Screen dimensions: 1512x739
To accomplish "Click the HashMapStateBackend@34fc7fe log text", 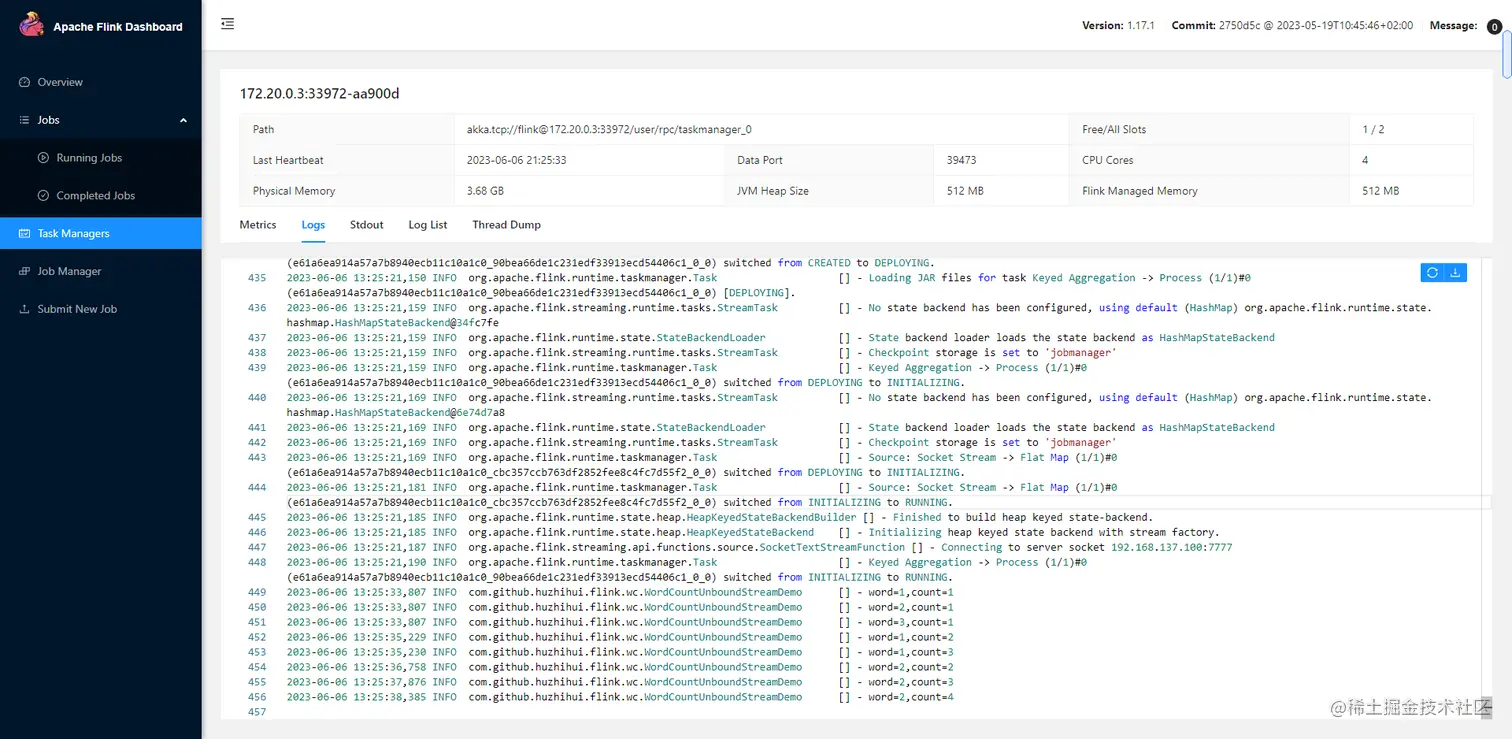I will [x=417, y=323].
